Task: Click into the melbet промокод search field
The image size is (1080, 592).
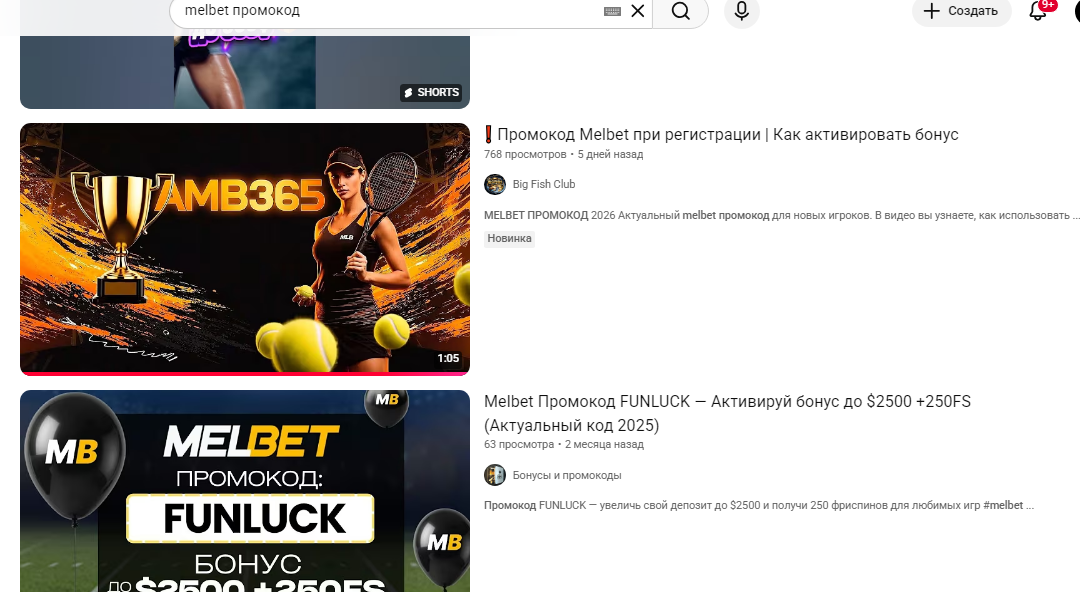Action: pyautogui.click(x=386, y=11)
